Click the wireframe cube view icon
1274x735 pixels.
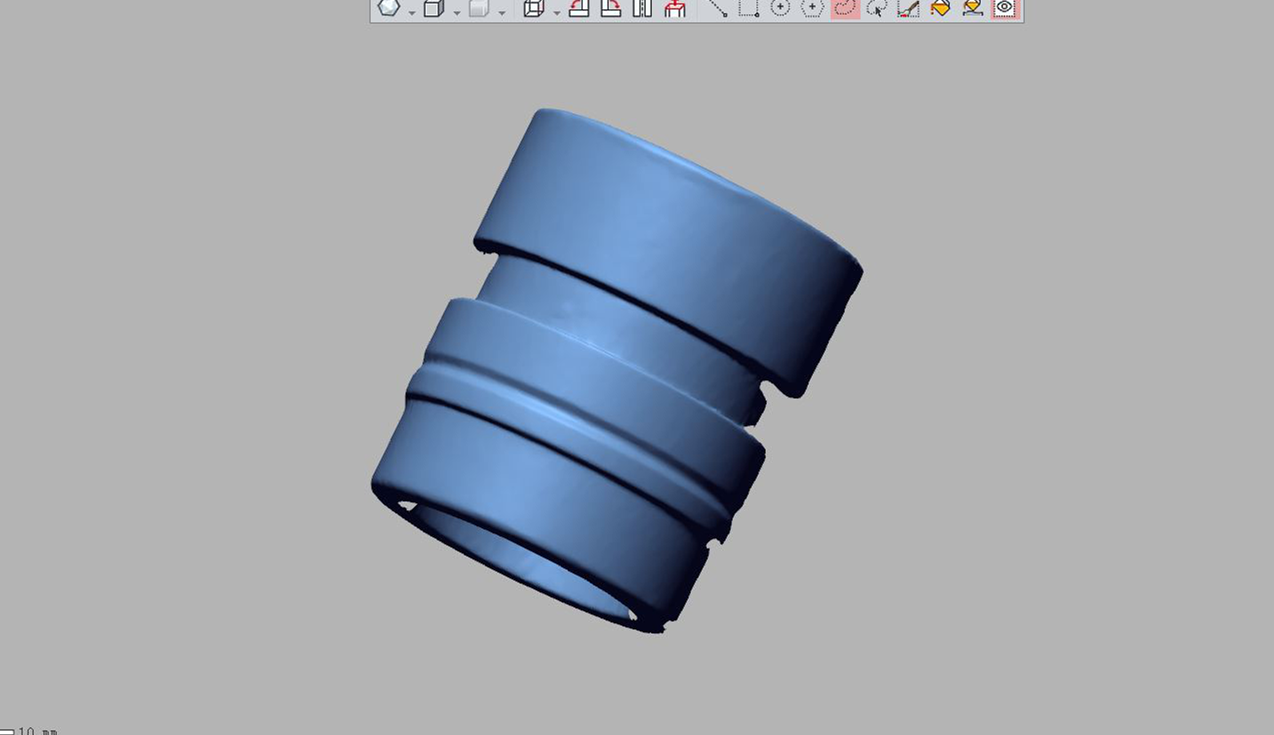click(533, 8)
